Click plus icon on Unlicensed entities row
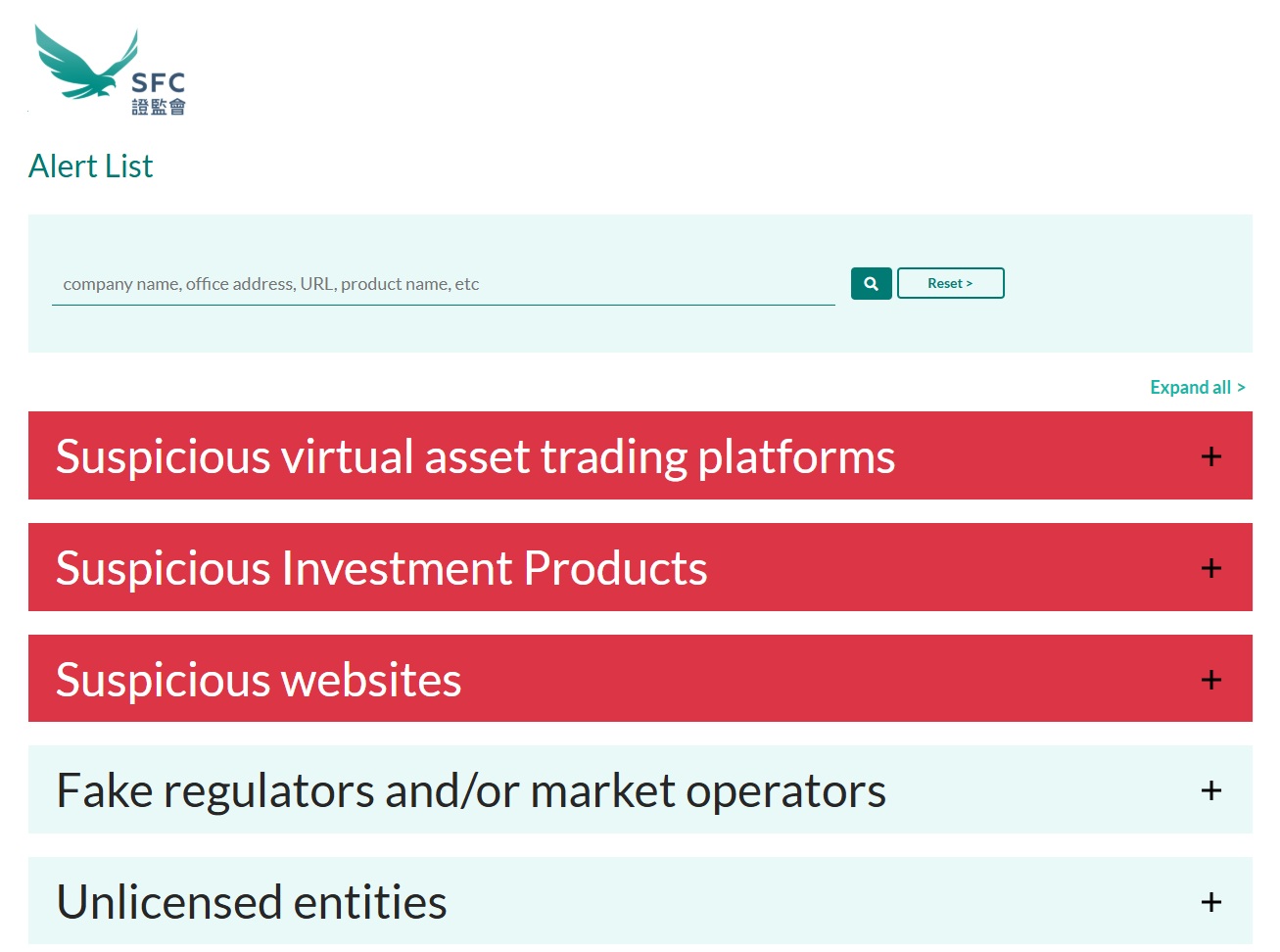Screen dimensions: 1280x952 pyautogui.click(x=1210, y=902)
